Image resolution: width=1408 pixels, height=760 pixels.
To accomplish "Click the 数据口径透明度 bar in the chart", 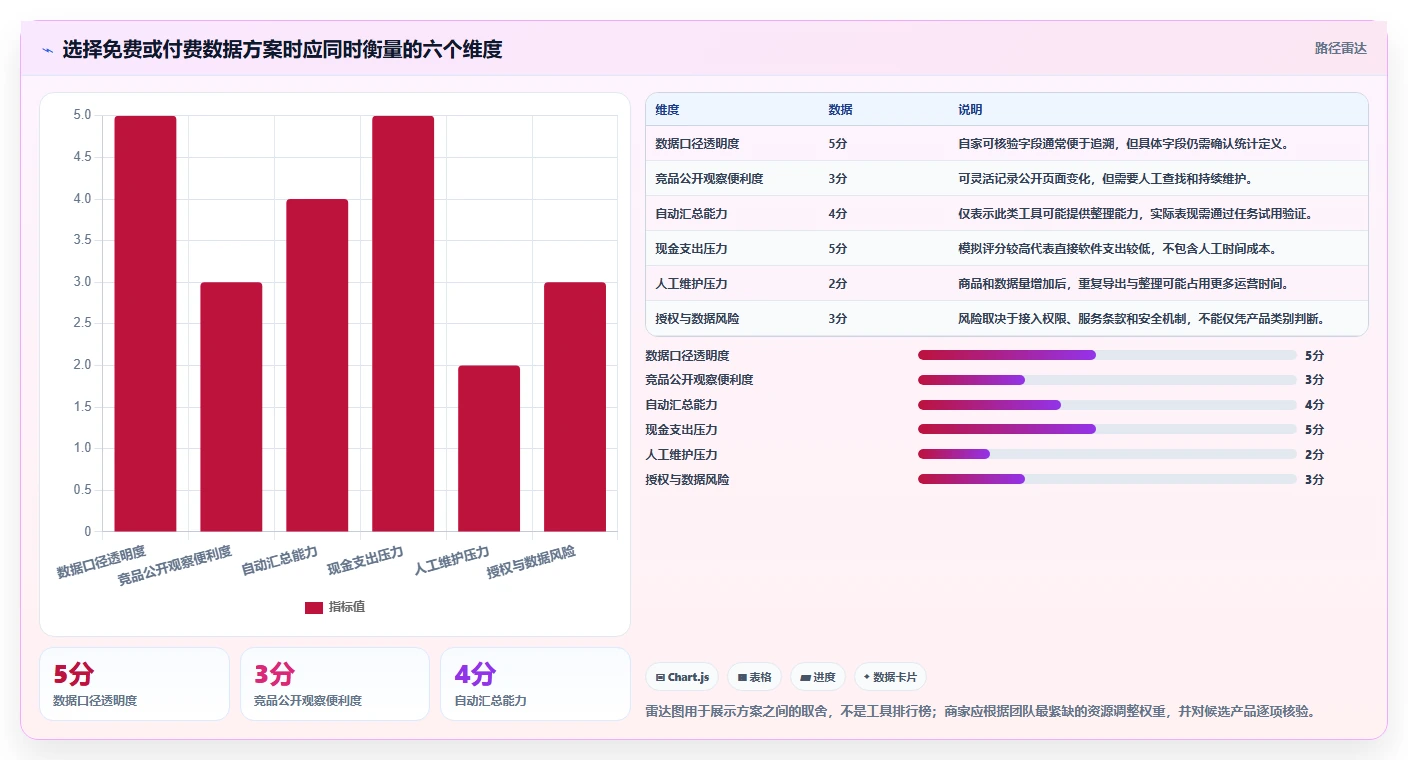I will [145, 323].
